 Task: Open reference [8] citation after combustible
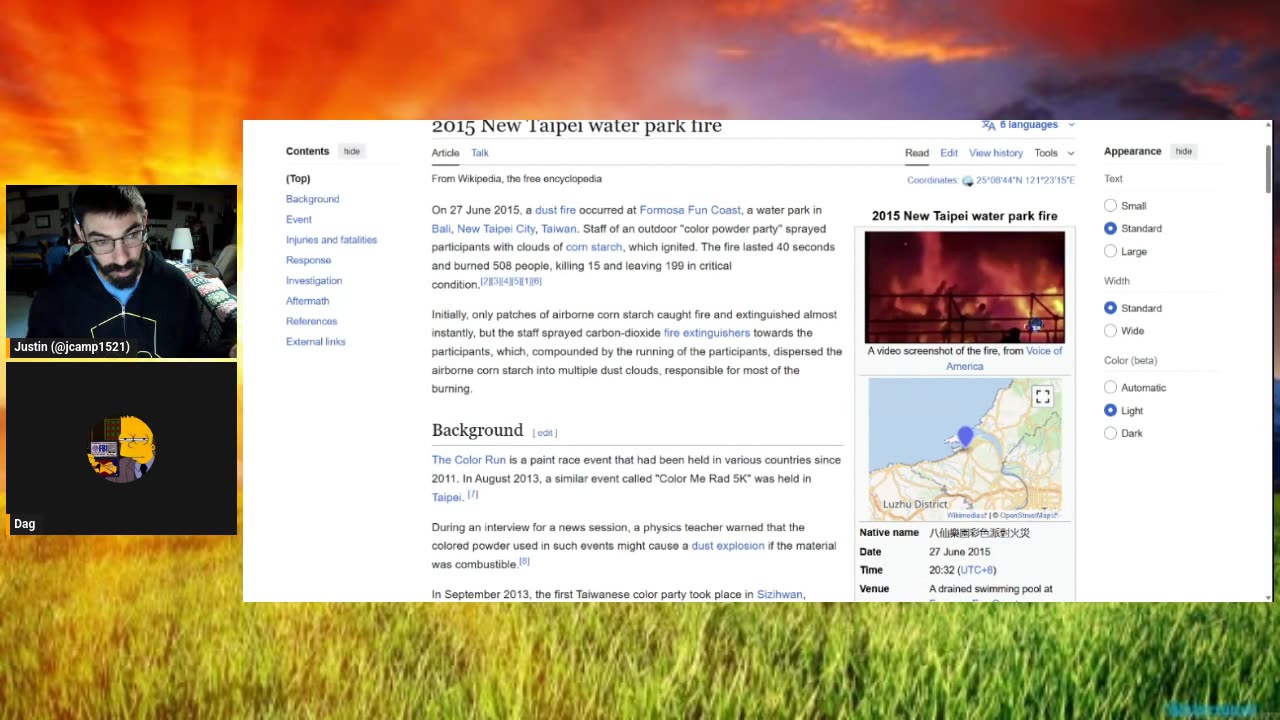524,562
